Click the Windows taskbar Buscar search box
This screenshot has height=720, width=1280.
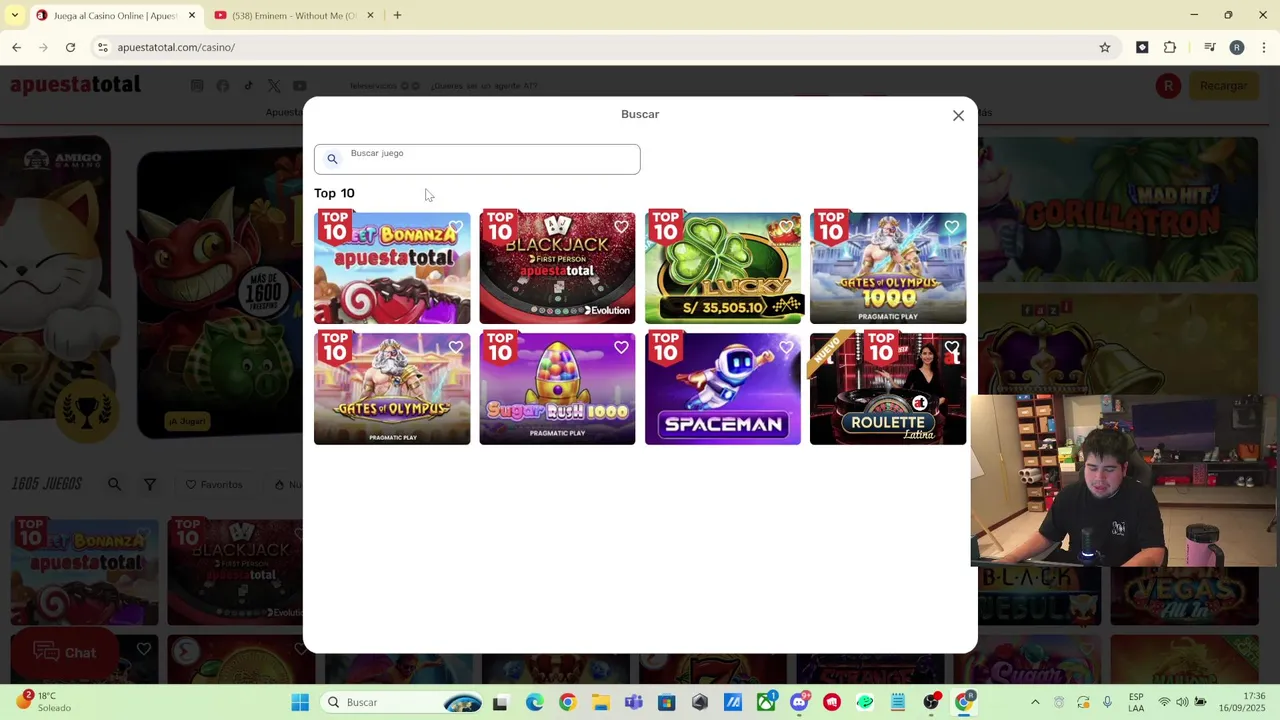403,702
